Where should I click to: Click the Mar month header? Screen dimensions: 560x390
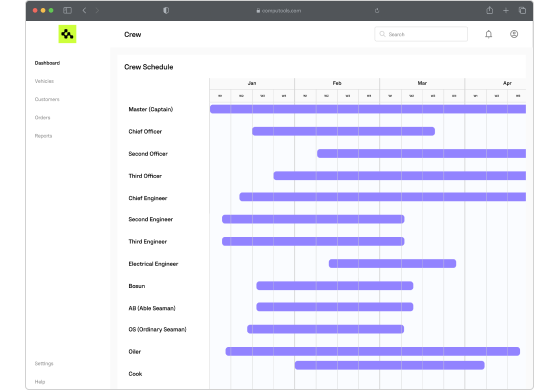click(x=422, y=83)
